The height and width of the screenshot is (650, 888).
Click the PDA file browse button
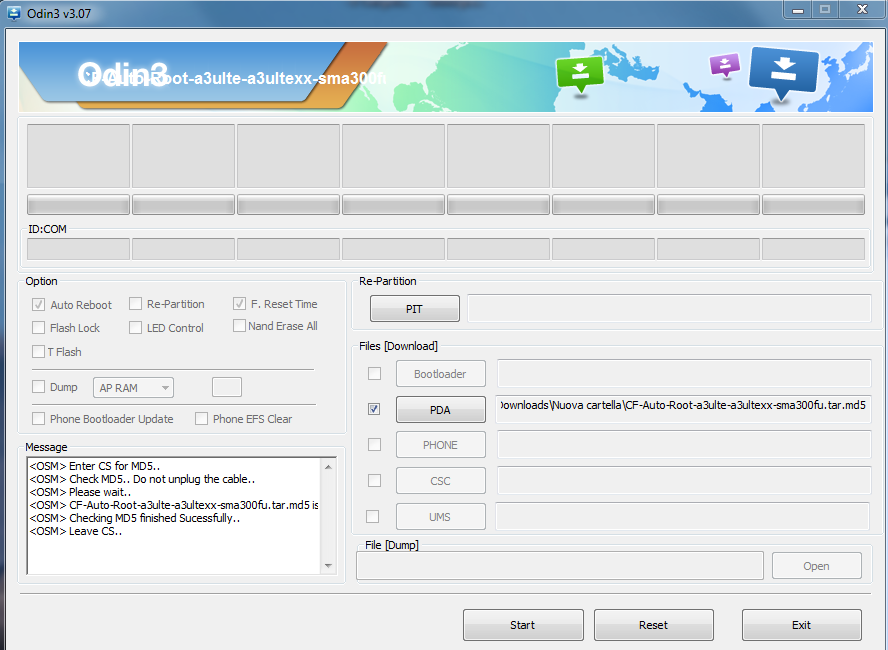point(441,410)
